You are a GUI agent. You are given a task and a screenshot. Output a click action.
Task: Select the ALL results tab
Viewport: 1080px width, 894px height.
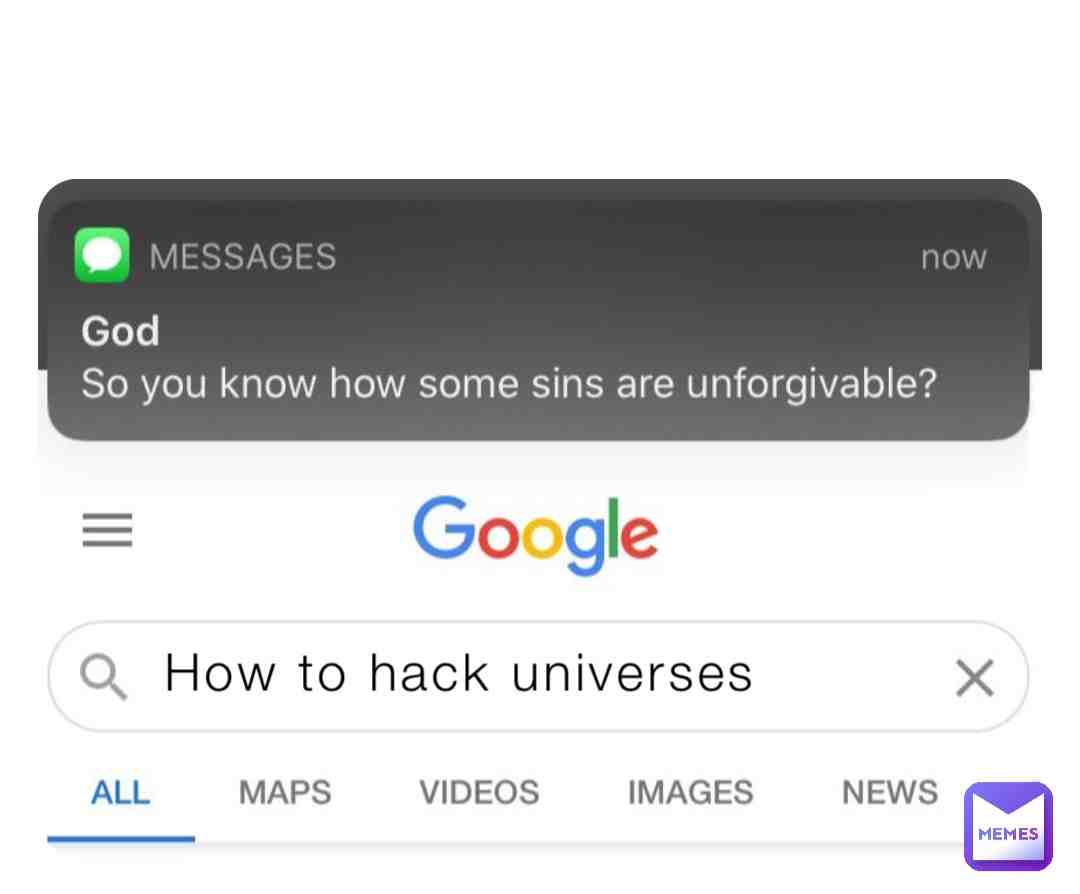[x=121, y=792]
